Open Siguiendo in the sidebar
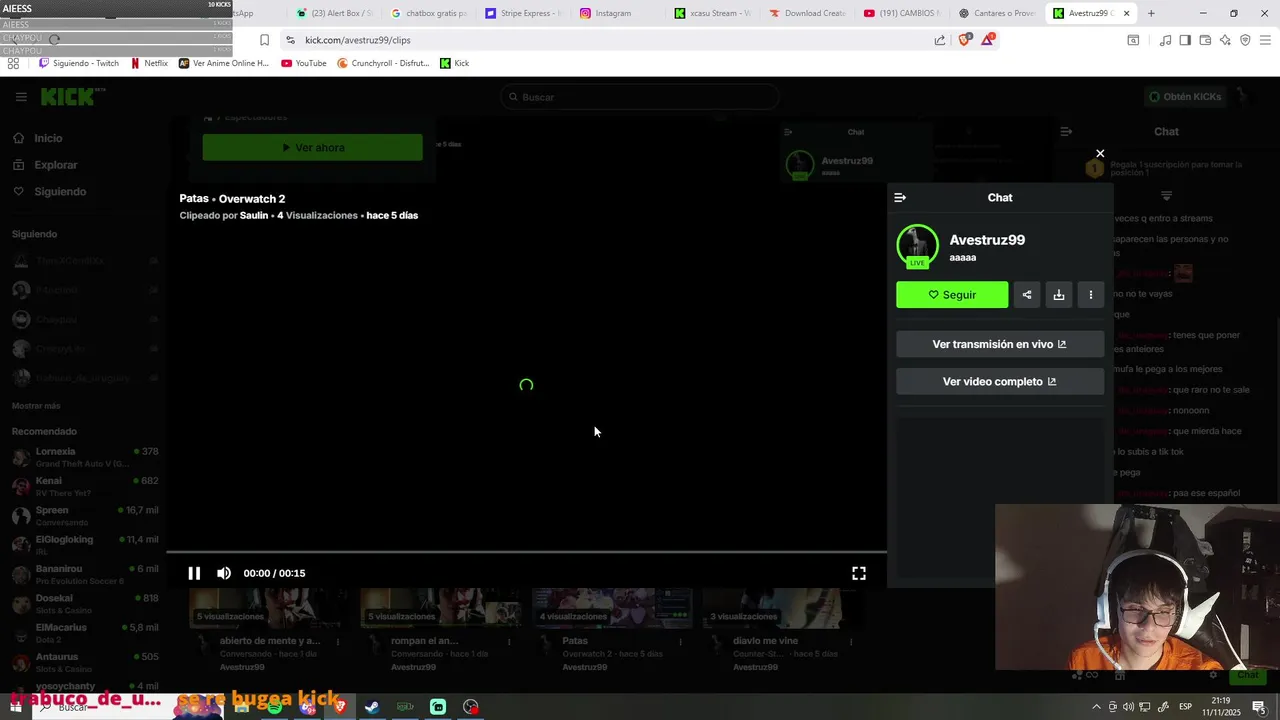Screen dimensions: 1280x720 [60, 191]
